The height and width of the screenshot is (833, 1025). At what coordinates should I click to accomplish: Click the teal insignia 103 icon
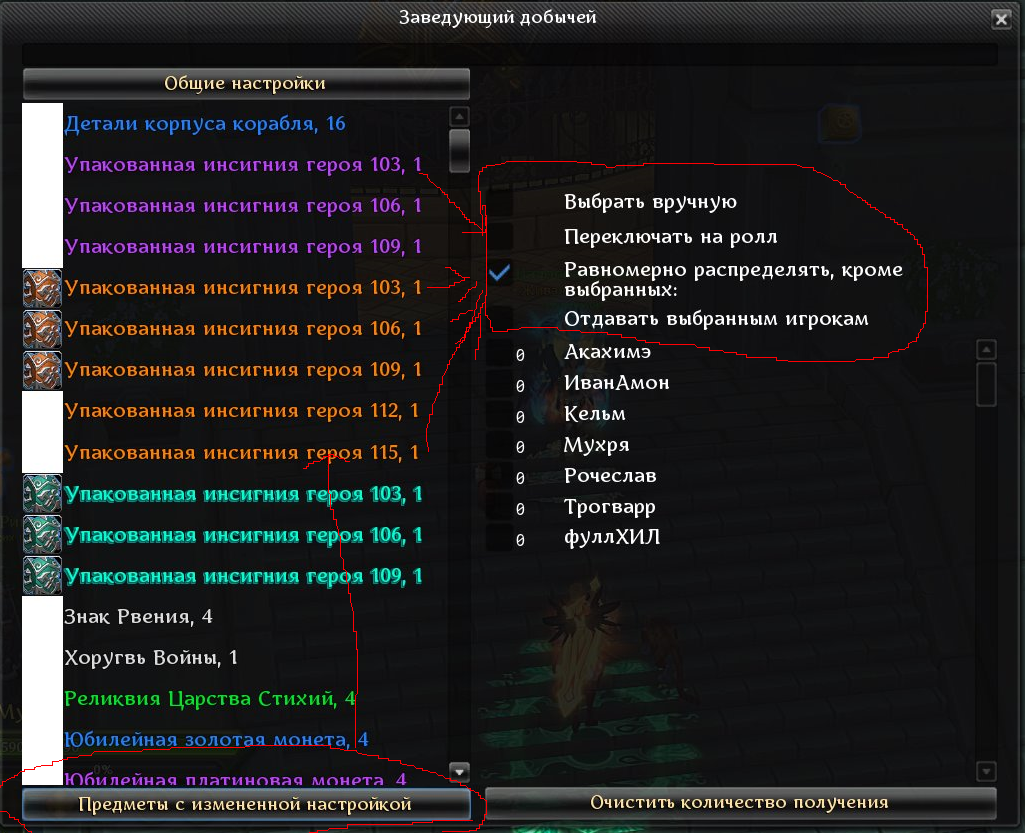pos(42,493)
